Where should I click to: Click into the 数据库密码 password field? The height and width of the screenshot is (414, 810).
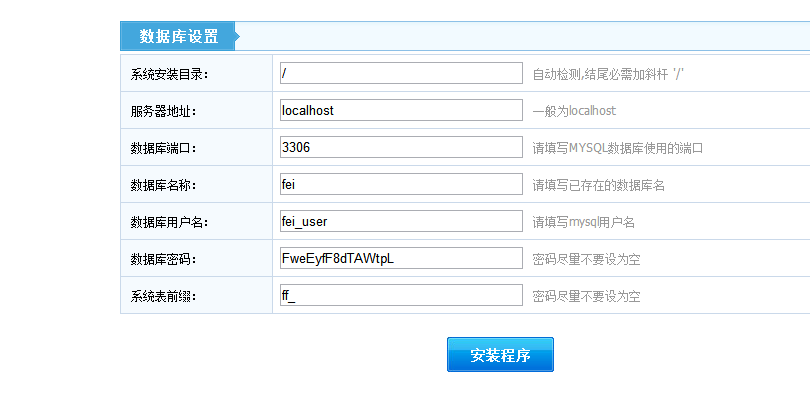click(401, 258)
